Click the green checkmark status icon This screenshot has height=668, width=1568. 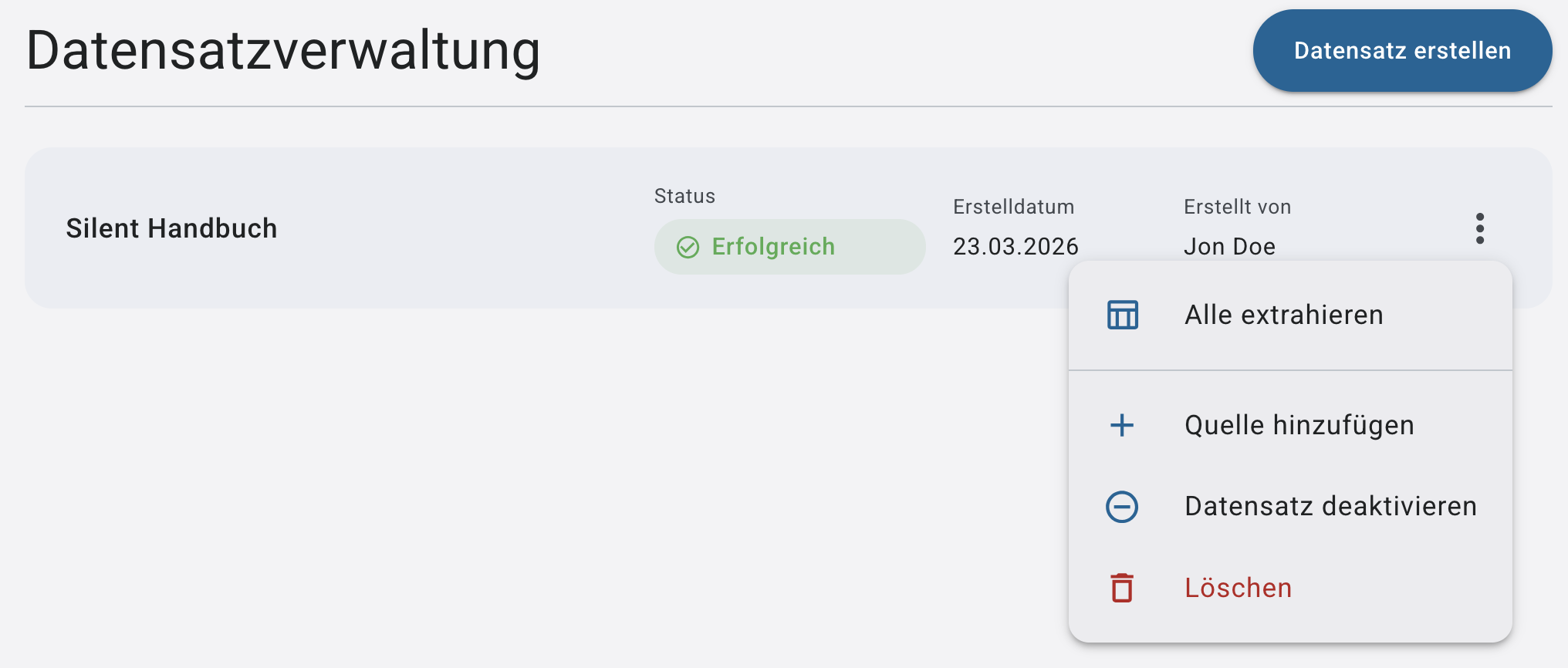[x=688, y=247]
